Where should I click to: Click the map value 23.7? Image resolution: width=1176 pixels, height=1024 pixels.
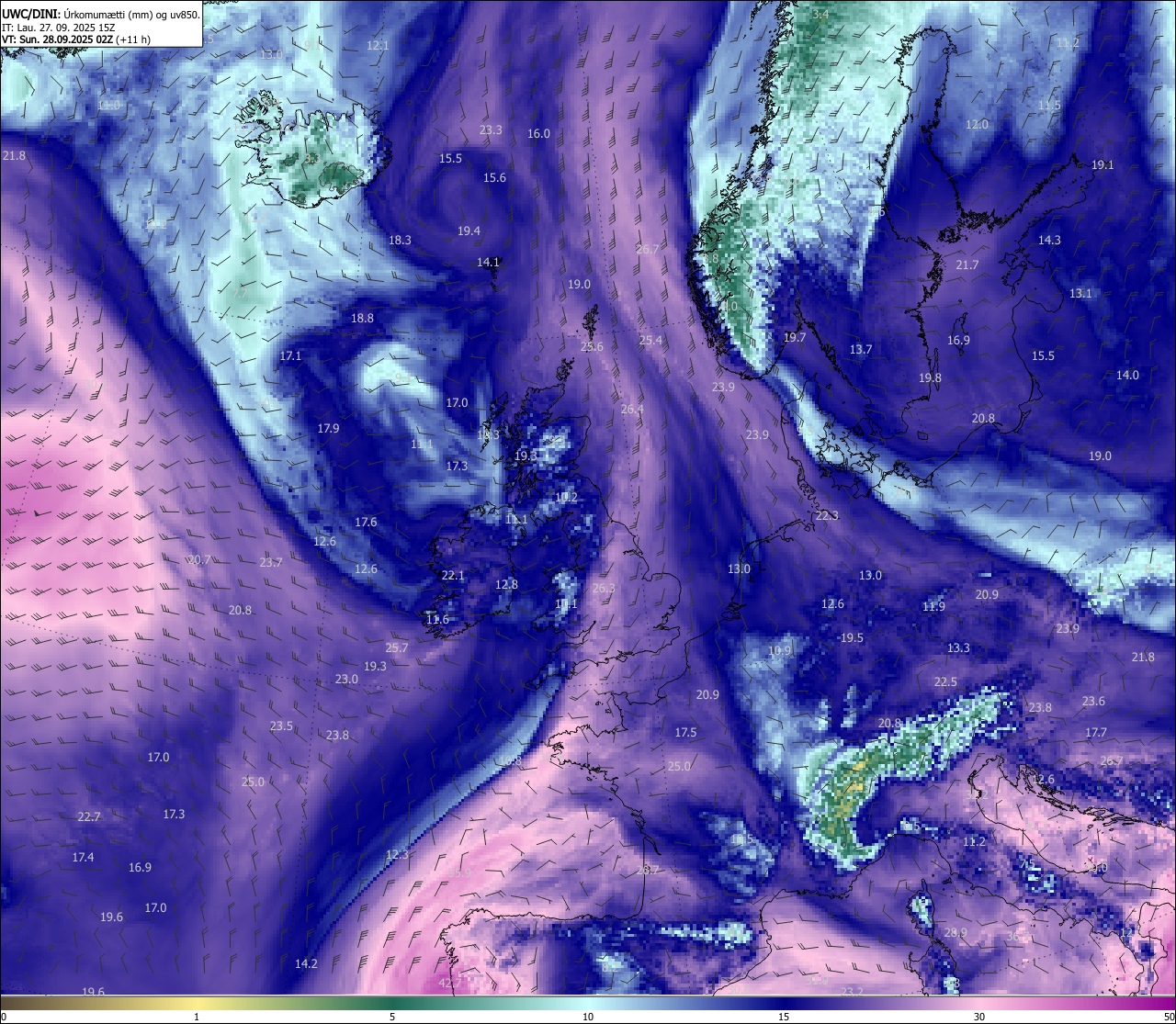point(271,562)
